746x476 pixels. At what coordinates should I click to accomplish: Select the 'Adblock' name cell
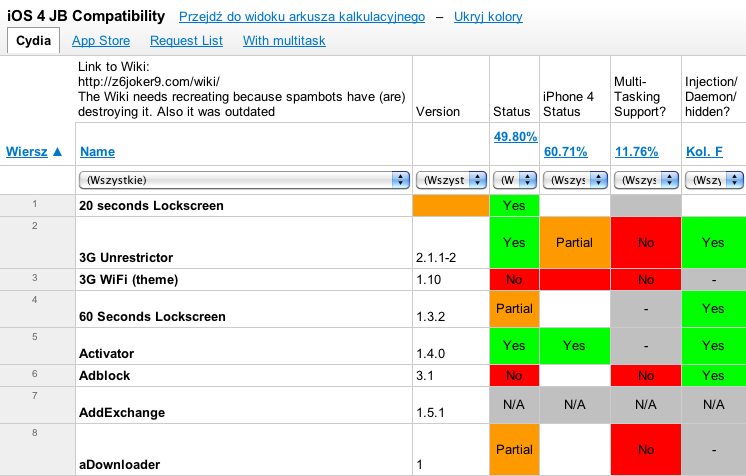pyautogui.click(x=244, y=376)
